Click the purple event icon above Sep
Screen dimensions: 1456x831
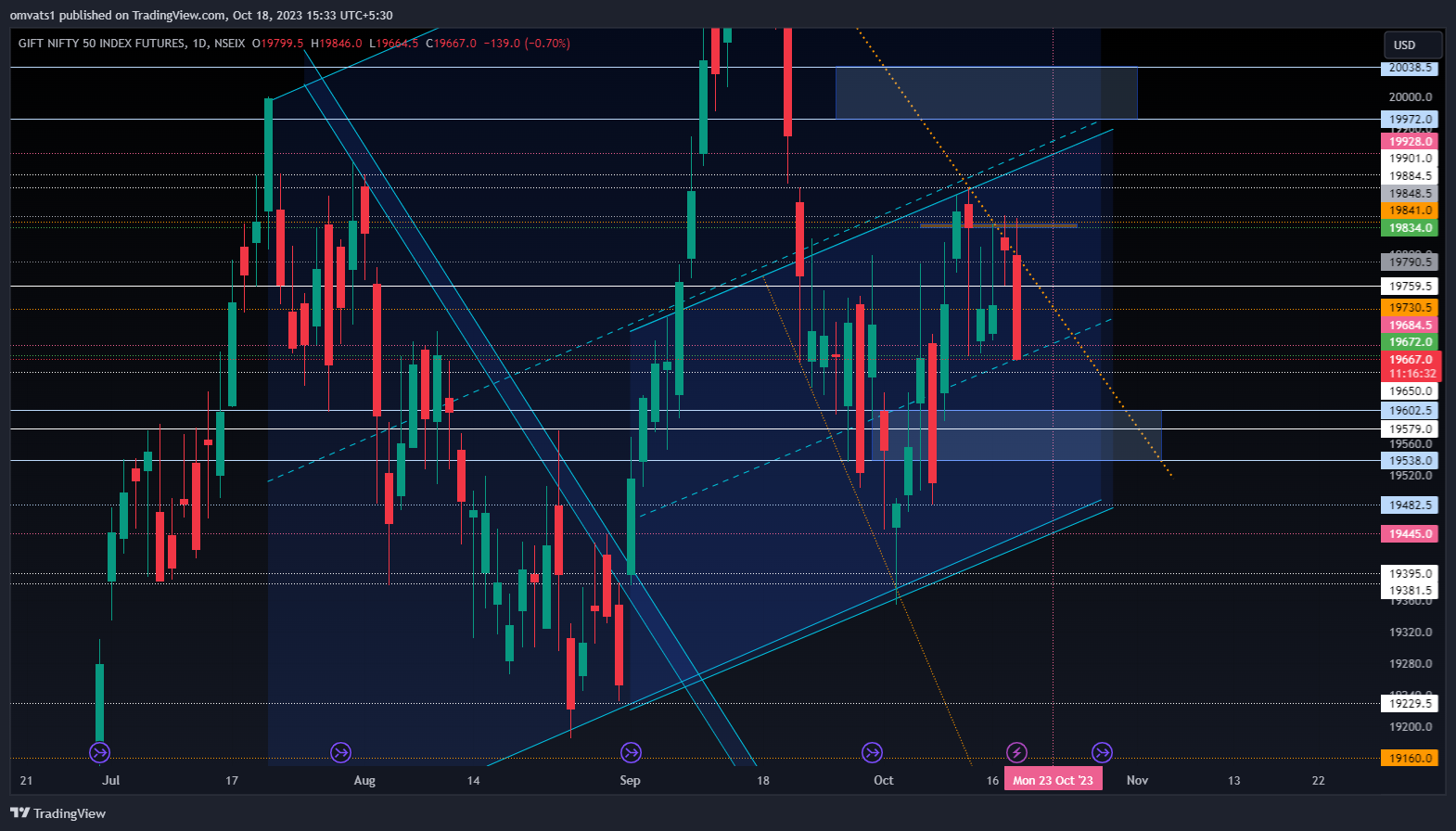coord(631,752)
